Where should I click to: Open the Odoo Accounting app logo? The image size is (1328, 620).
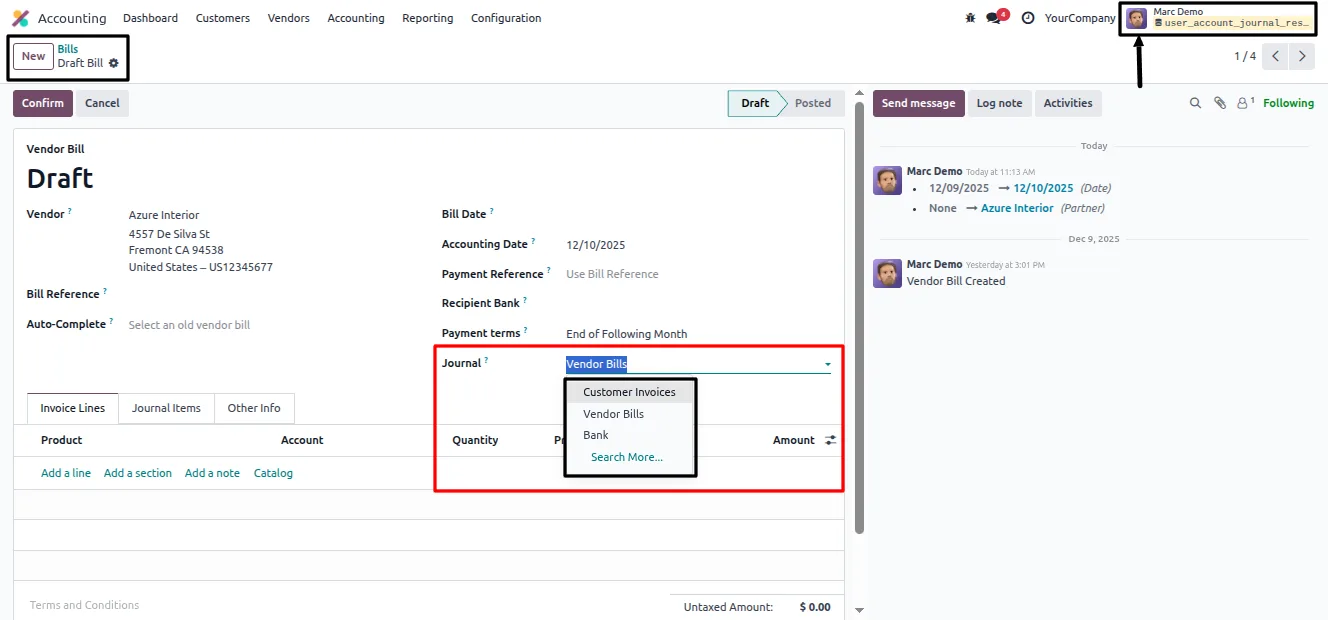(20, 18)
